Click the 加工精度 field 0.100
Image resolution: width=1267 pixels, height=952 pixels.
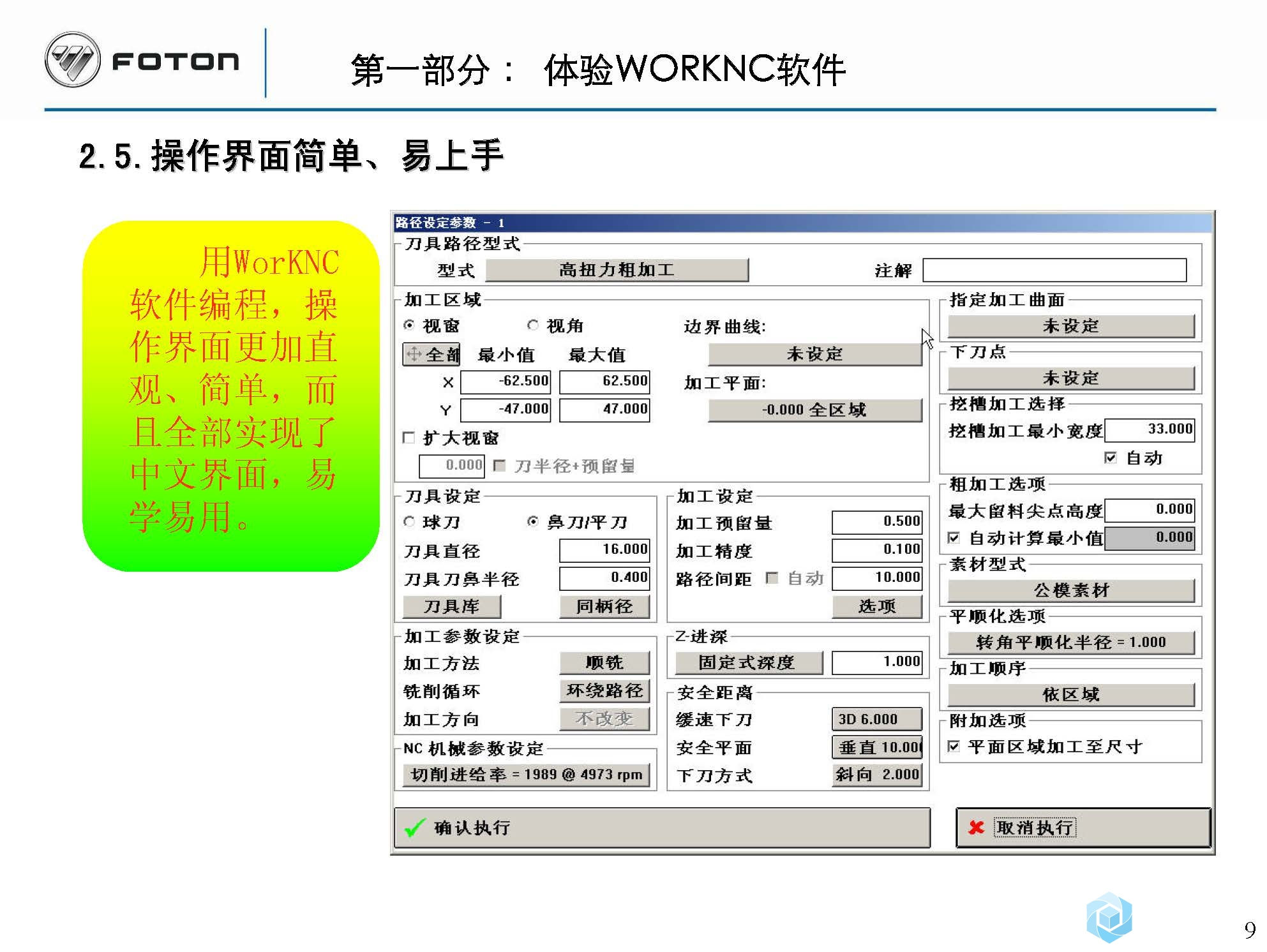click(x=877, y=550)
